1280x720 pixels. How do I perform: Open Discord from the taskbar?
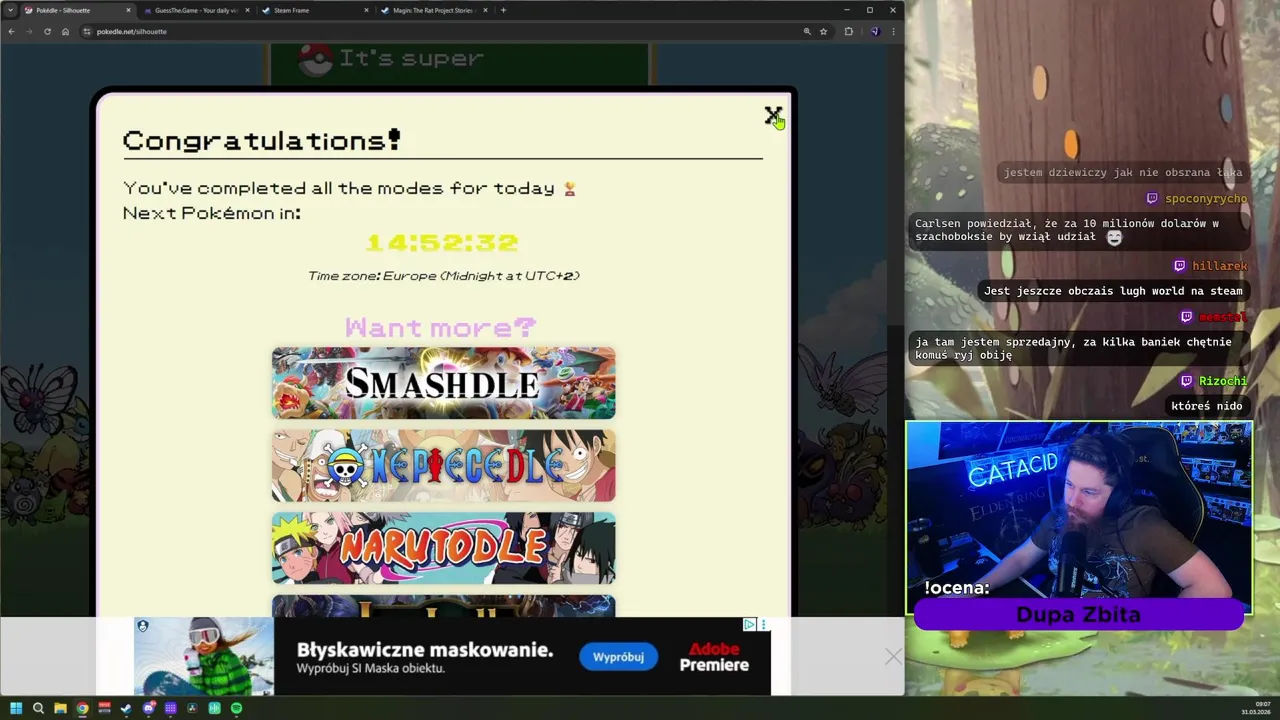pyautogui.click(x=148, y=708)
